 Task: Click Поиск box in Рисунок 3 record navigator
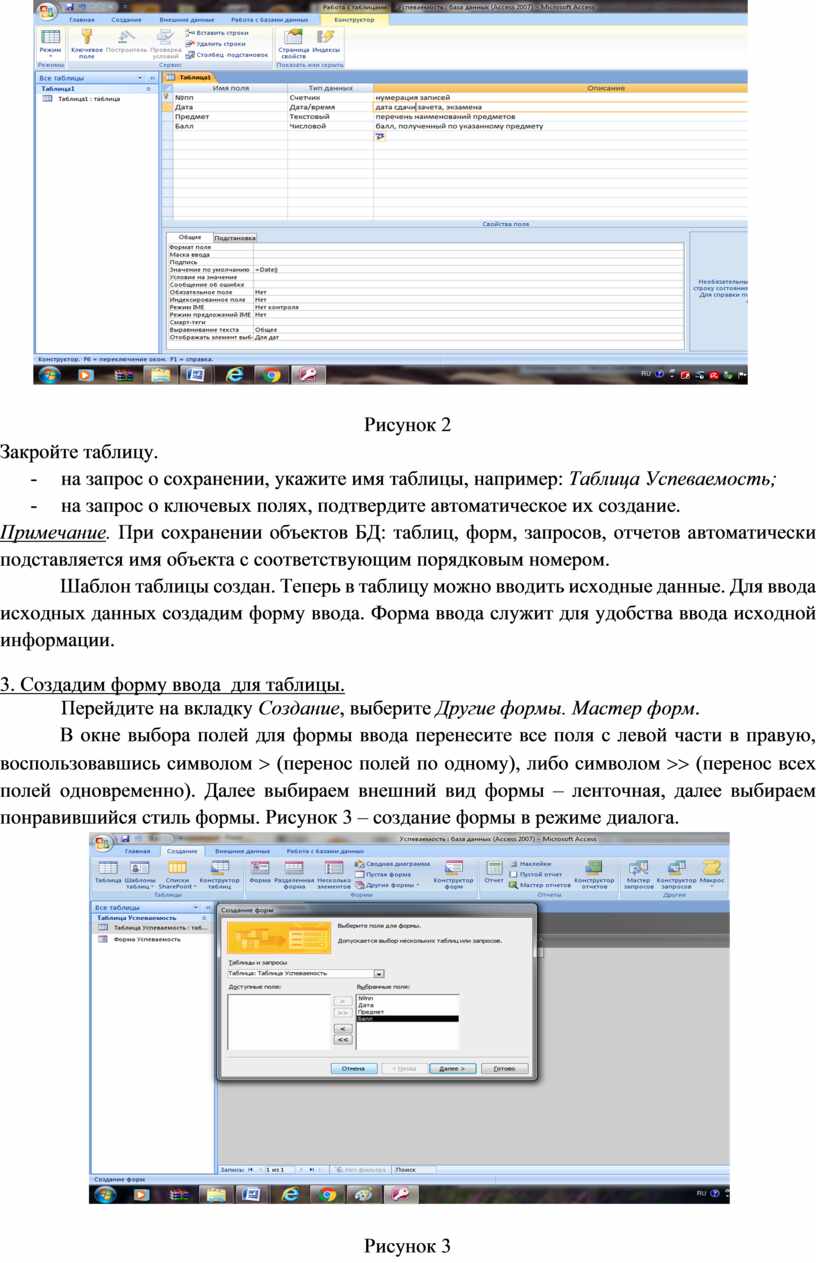click(x=412, y=1169)
